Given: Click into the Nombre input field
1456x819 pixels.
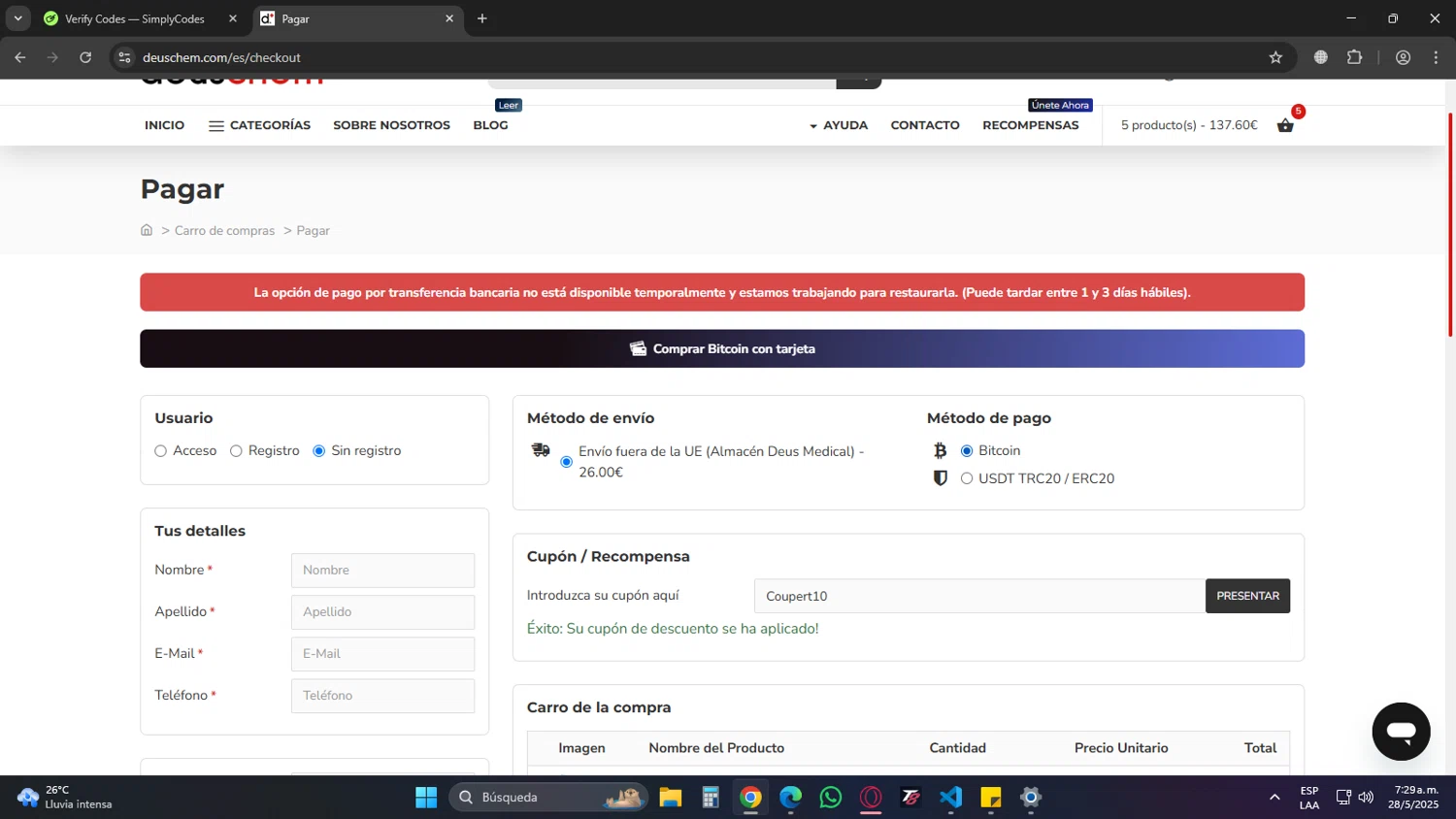Looking at the screenshot, I should 382,571.
